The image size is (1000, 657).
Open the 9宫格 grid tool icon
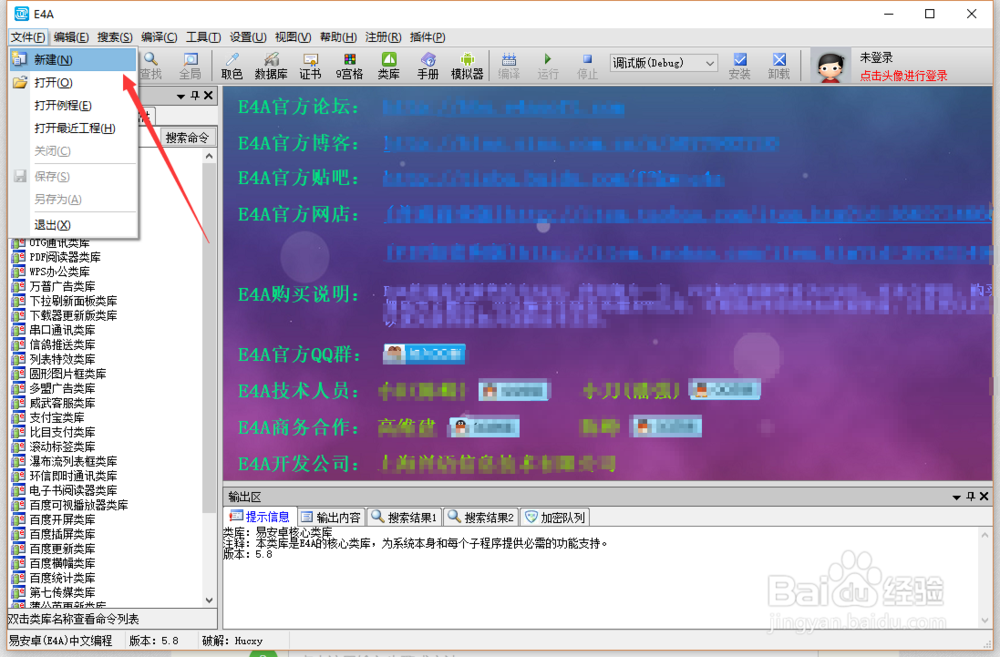[348, 65]
